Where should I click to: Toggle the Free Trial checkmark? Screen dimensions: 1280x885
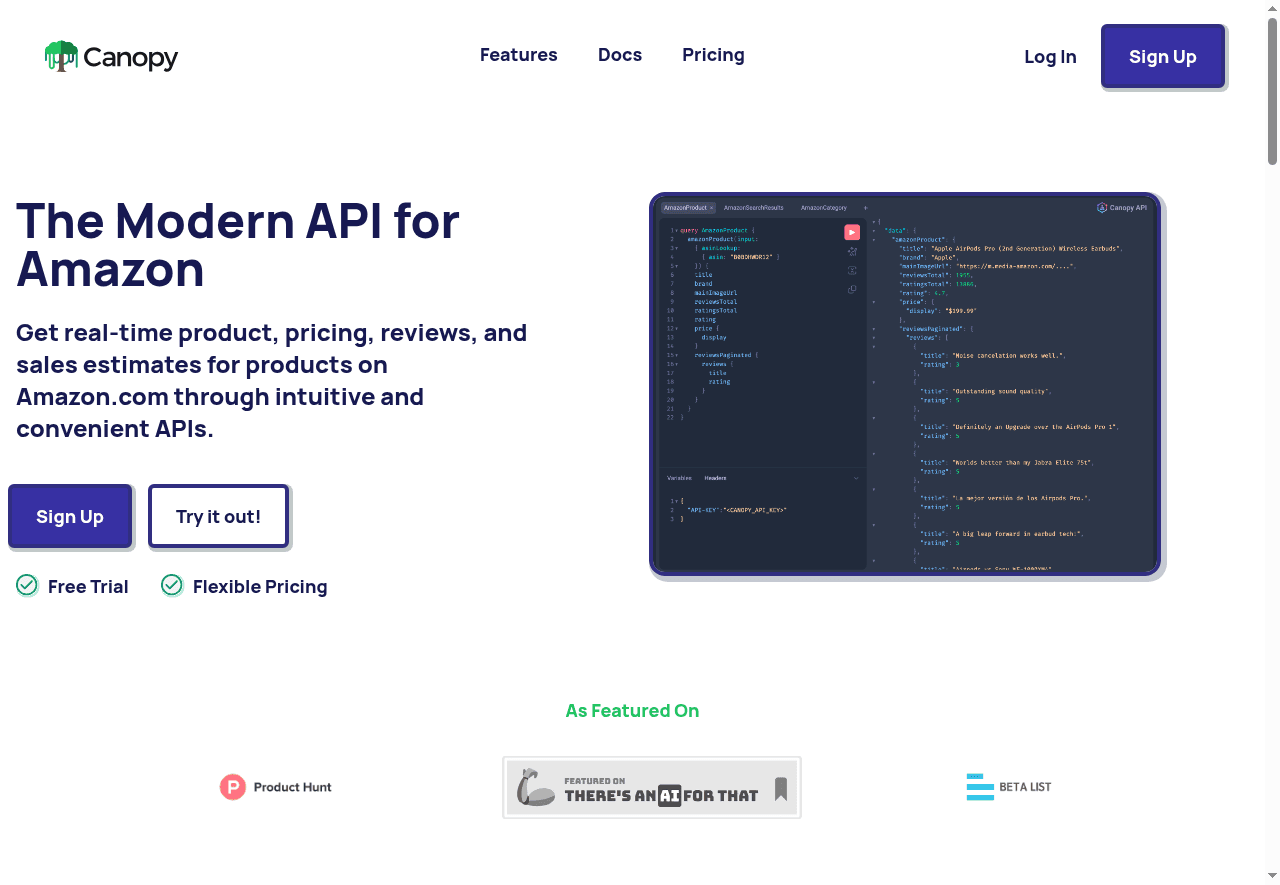(x=26, y=585)
